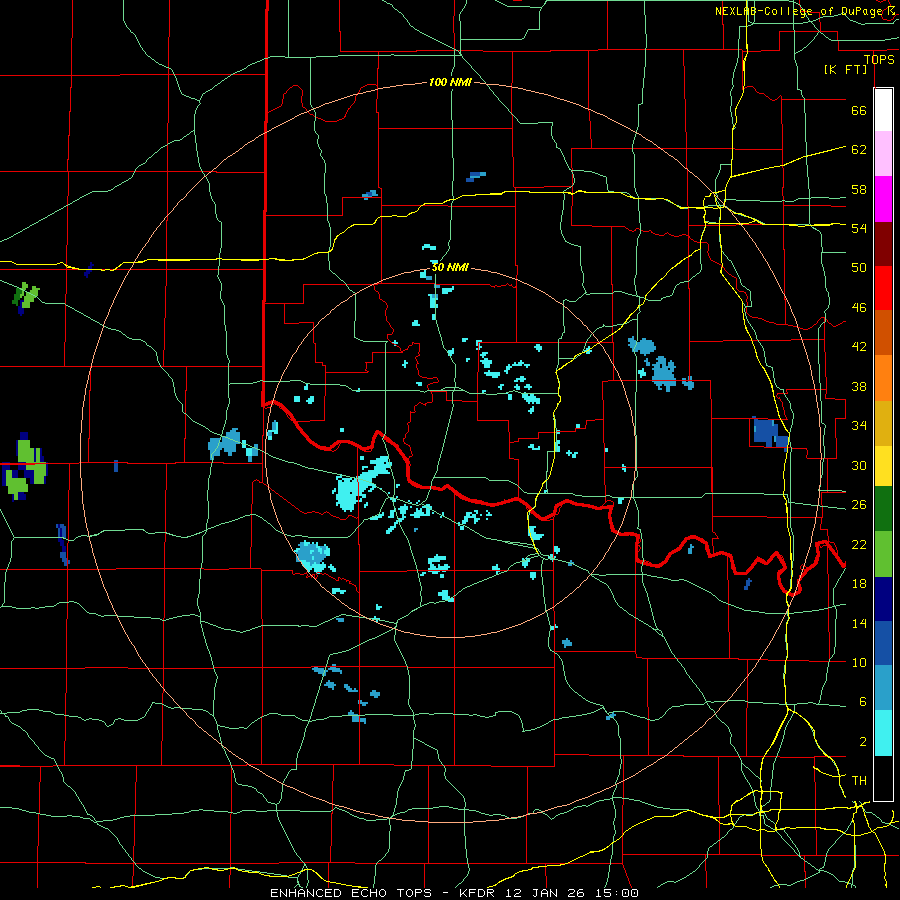Select the dark navy legend swatch
900x900 pixels.
pyautogui.click(x=883, y=599)
